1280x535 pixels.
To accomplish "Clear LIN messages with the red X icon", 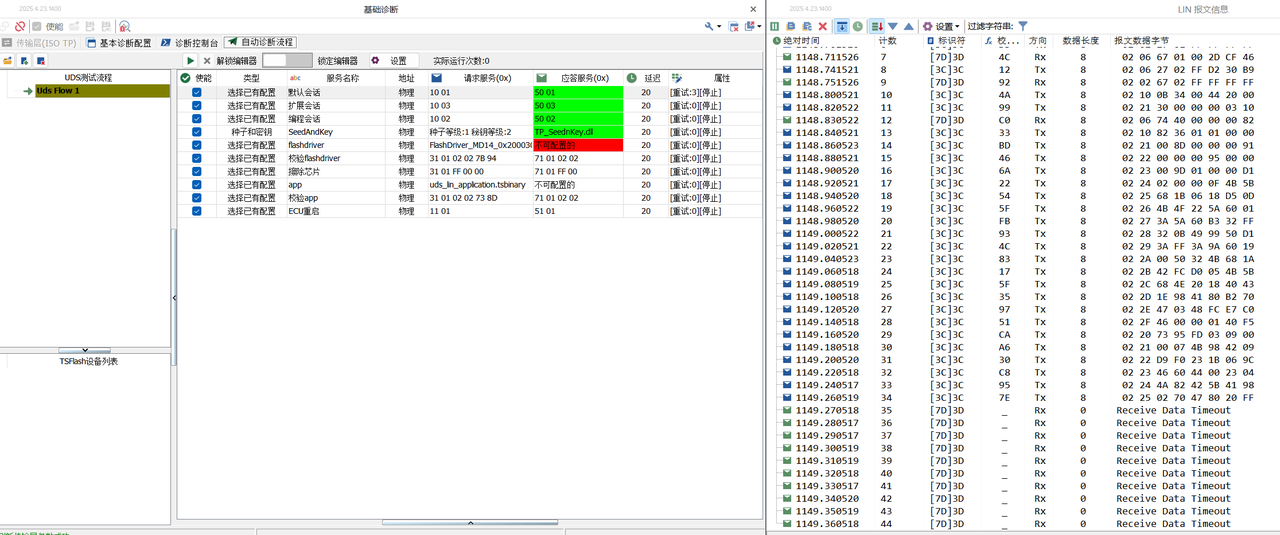I will tap(823, 26).
